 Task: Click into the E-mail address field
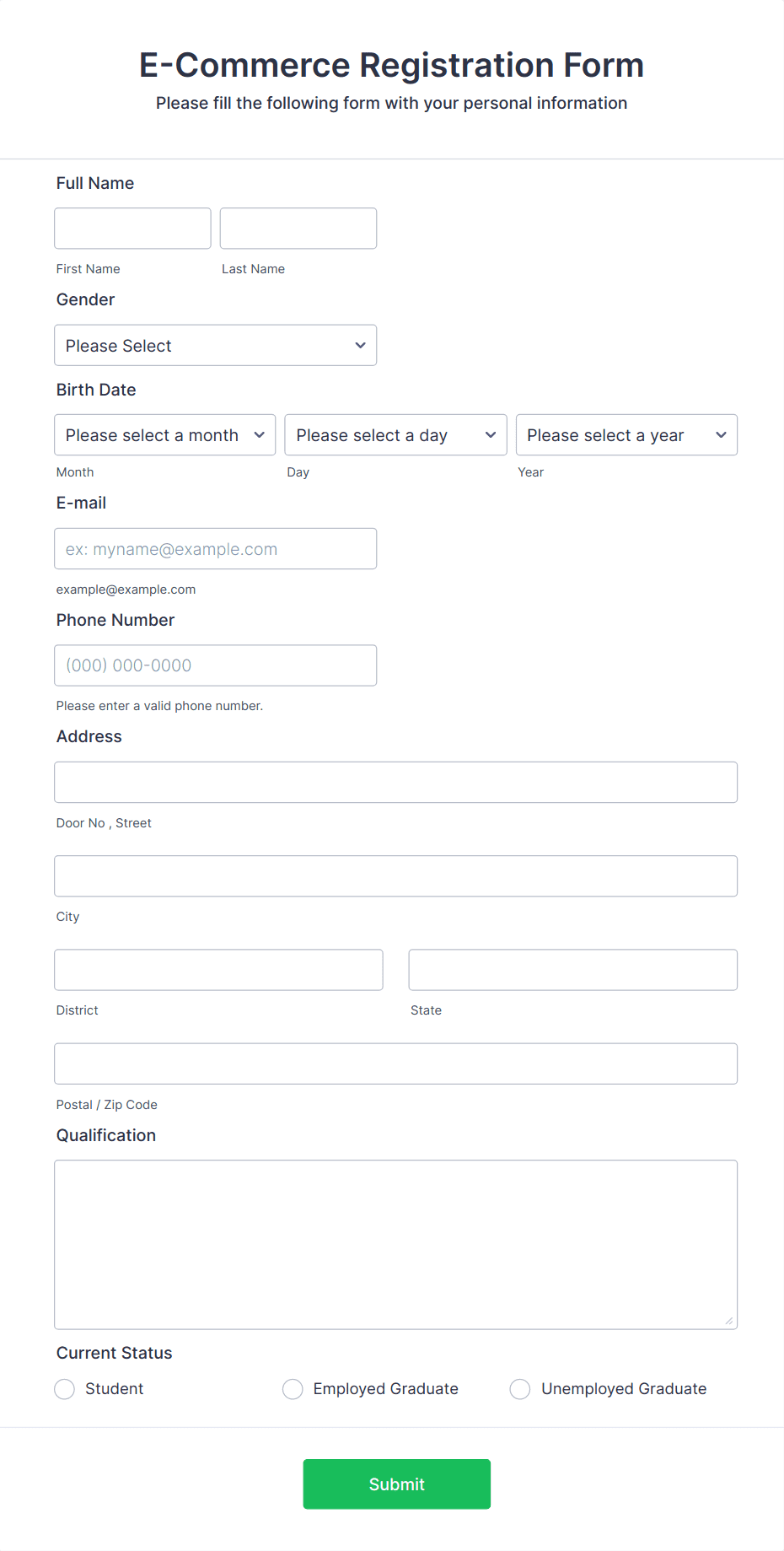215,548
